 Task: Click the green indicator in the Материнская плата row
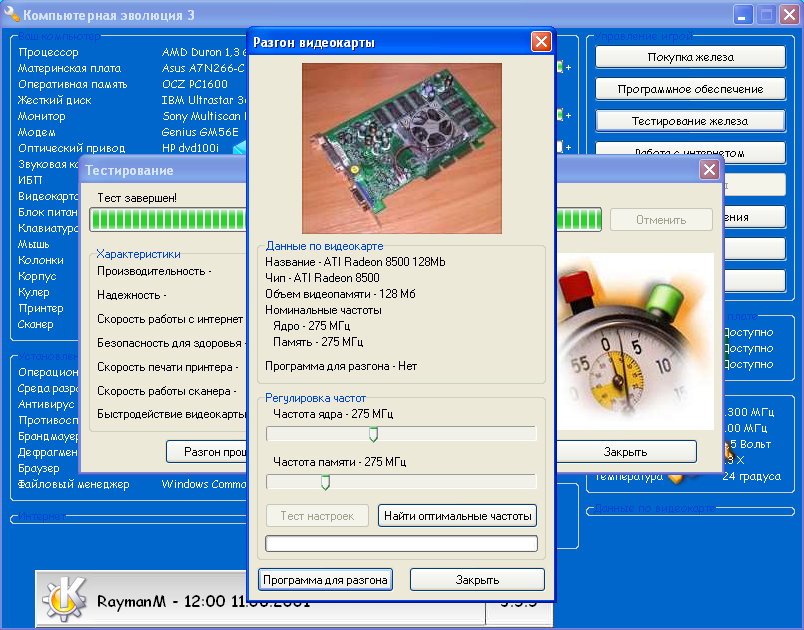[560, 67]
